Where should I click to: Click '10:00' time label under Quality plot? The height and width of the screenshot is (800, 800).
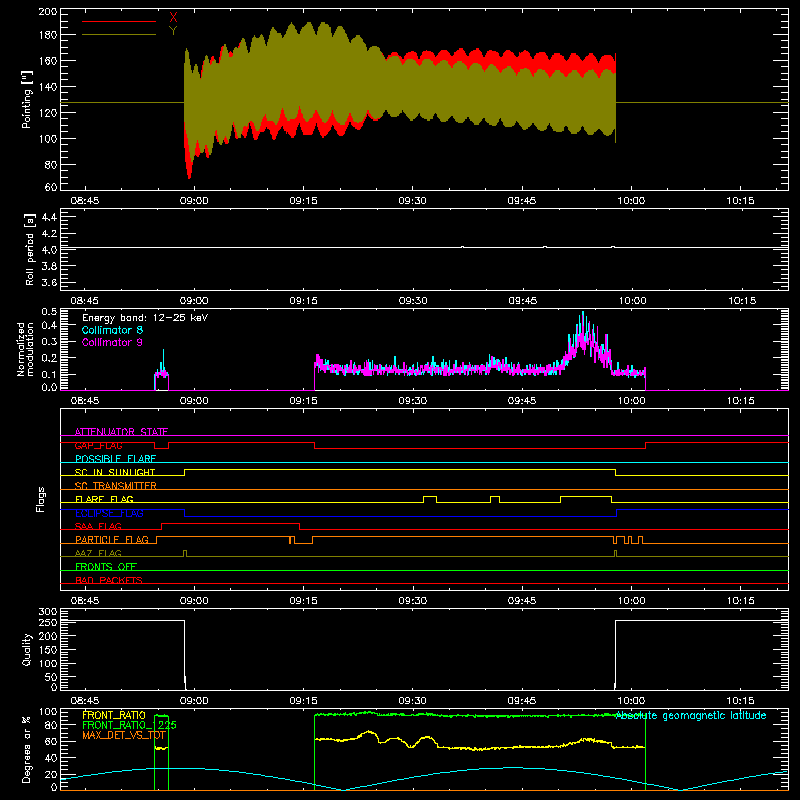[632, 701]
